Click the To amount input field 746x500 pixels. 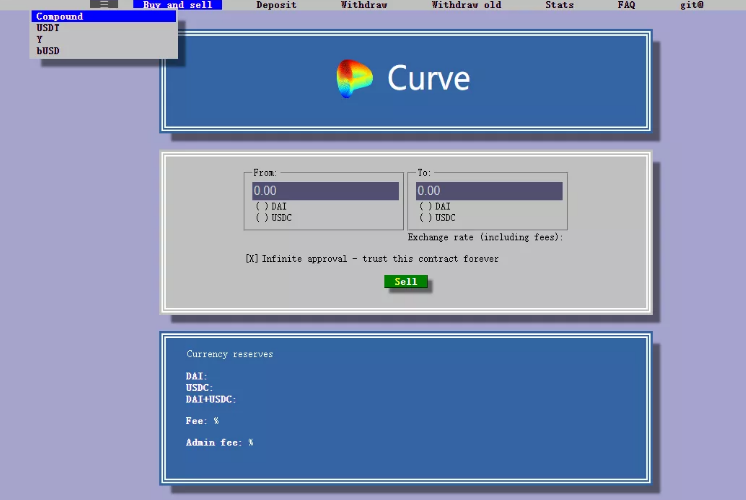[x=489, y=191]
